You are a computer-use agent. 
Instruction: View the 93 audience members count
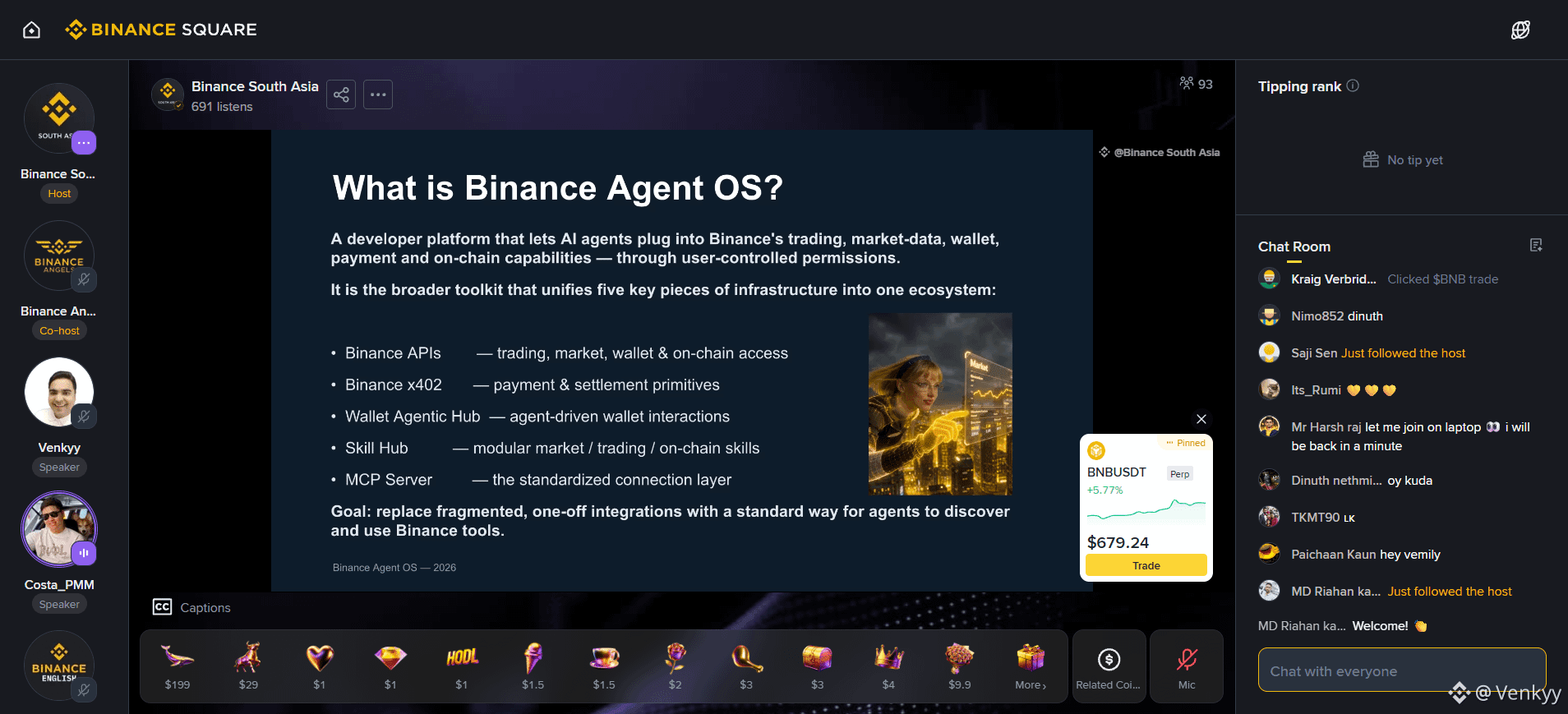click(1196, 84)
